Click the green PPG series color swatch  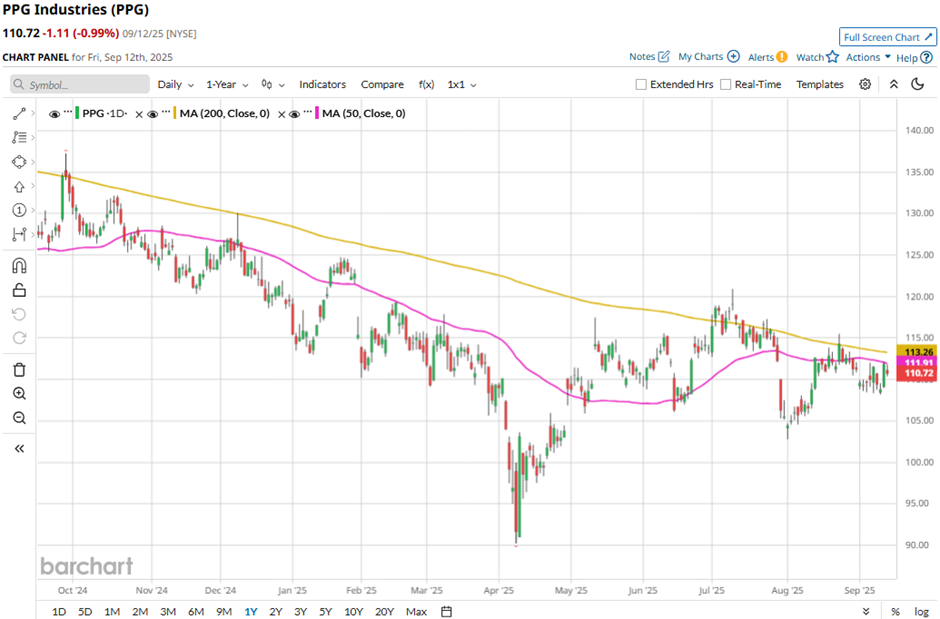(77, 113)
